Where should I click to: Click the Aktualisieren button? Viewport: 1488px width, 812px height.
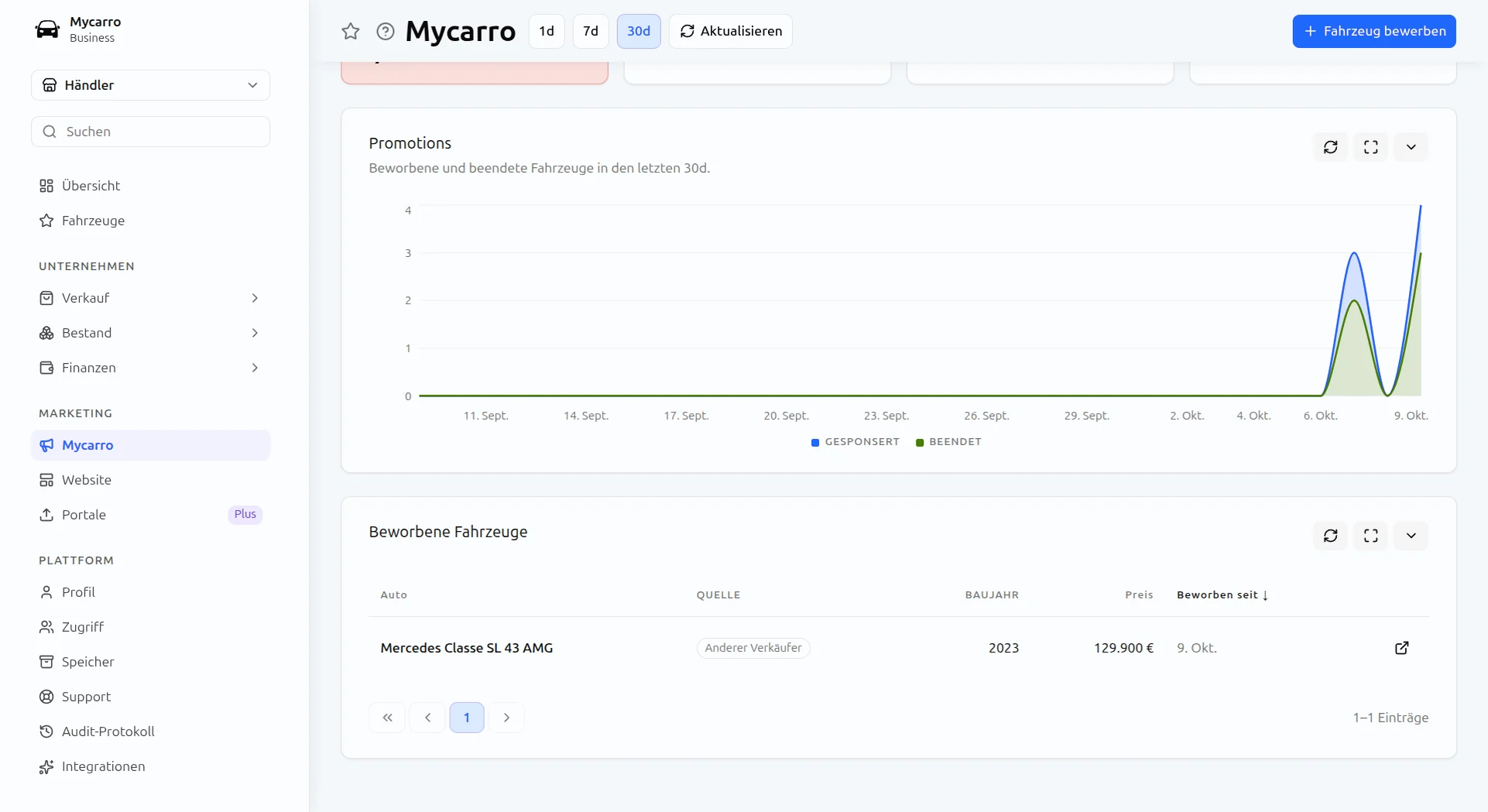[x=731, y=31]
